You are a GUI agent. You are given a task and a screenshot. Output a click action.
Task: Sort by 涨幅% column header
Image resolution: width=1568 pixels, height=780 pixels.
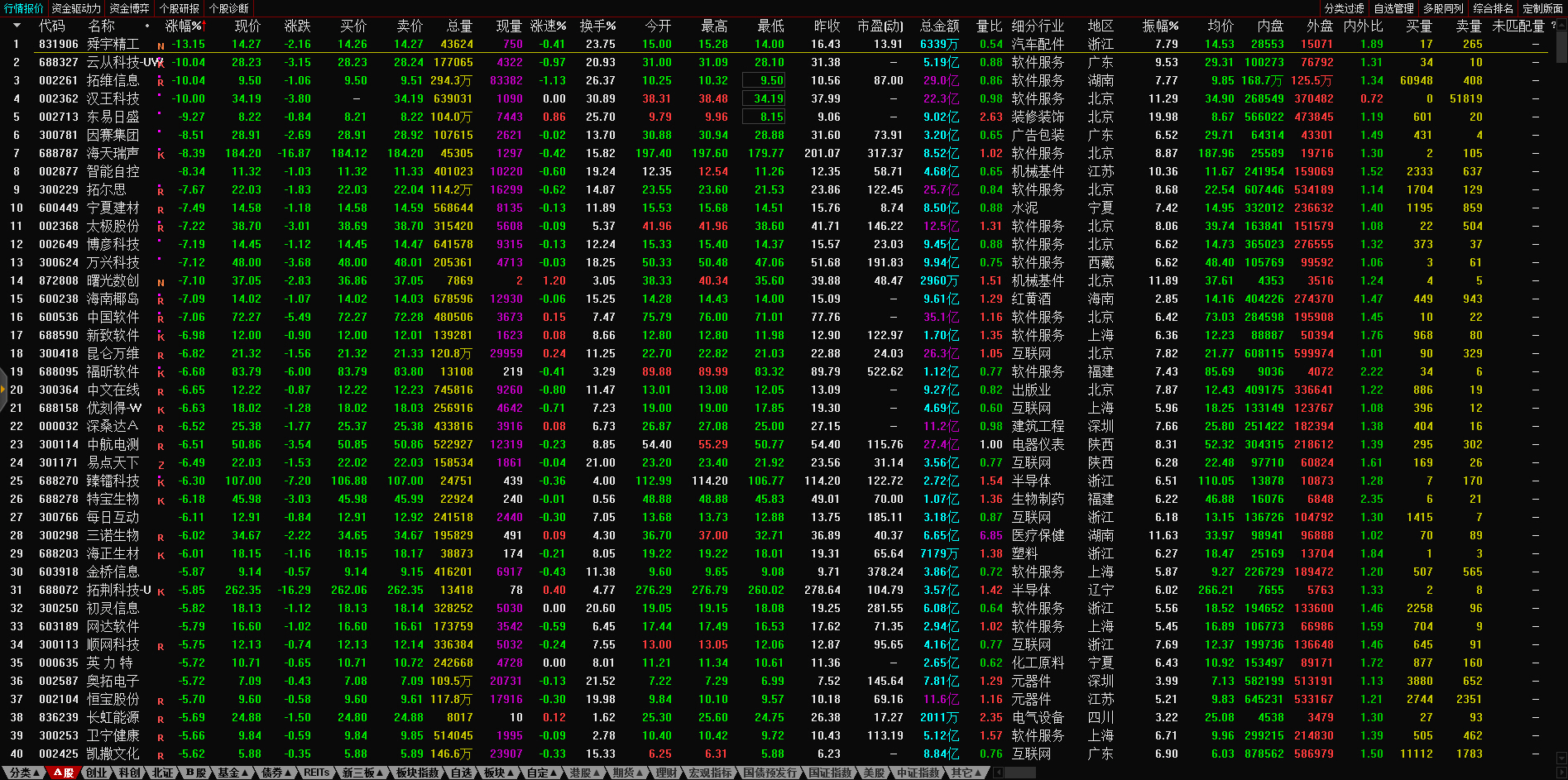183,26
